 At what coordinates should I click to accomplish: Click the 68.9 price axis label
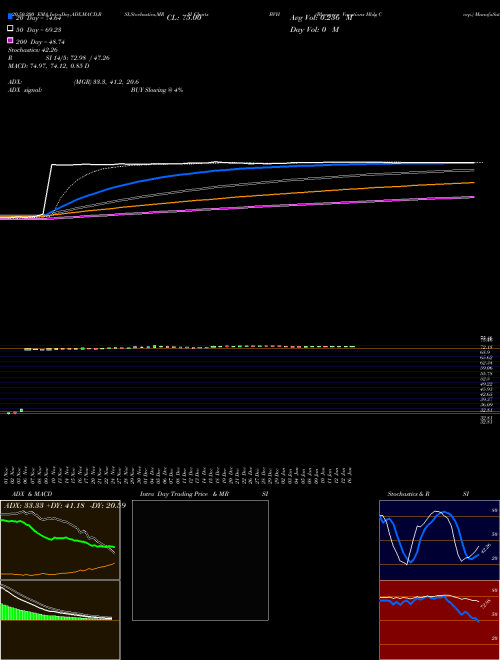[486, 352]
